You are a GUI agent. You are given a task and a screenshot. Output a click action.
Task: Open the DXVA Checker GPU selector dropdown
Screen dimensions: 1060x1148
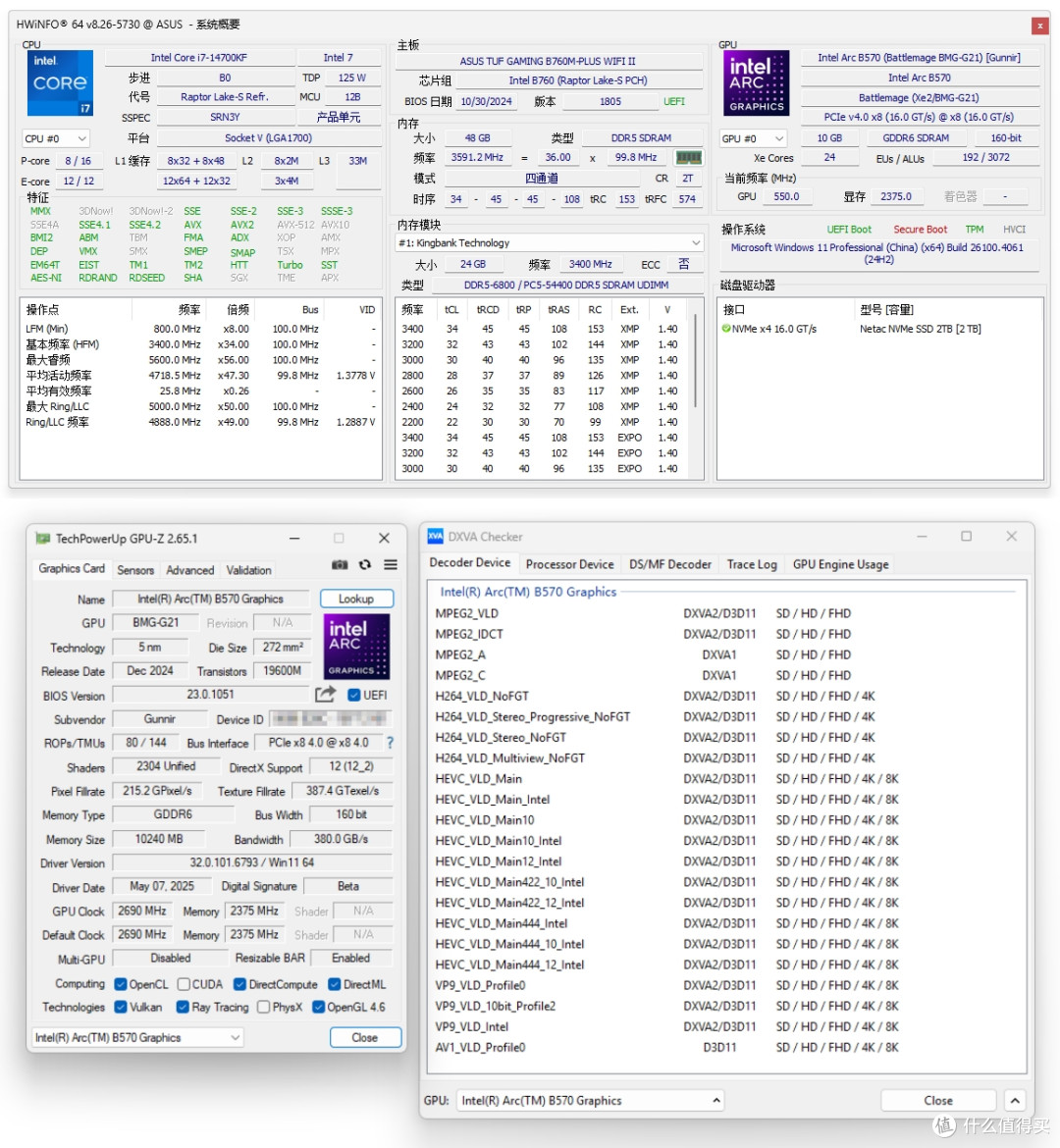pyautogui.click(x=591, y=1100)
